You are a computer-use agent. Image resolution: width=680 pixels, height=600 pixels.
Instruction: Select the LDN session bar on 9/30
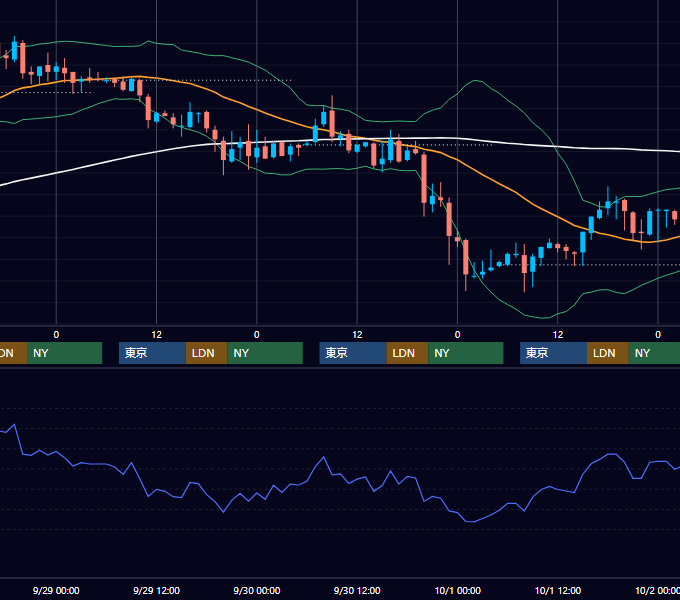407,353
